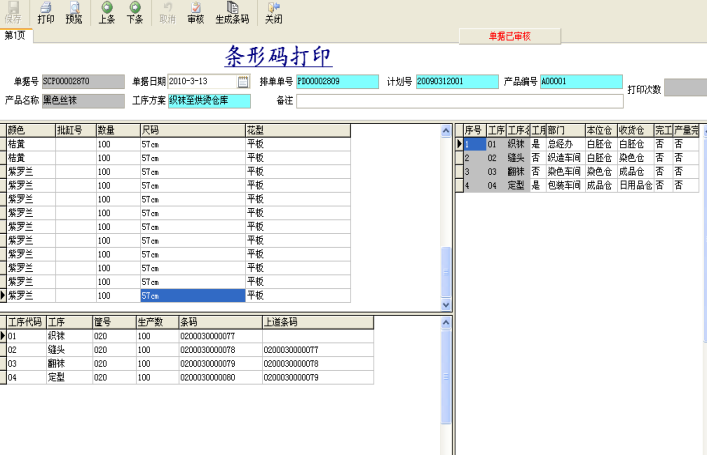Viewport: 708px width, 456px height.
Task: Open 预览 print preview from toolbar
Action: pyautogui.click(x=74, y=13)
